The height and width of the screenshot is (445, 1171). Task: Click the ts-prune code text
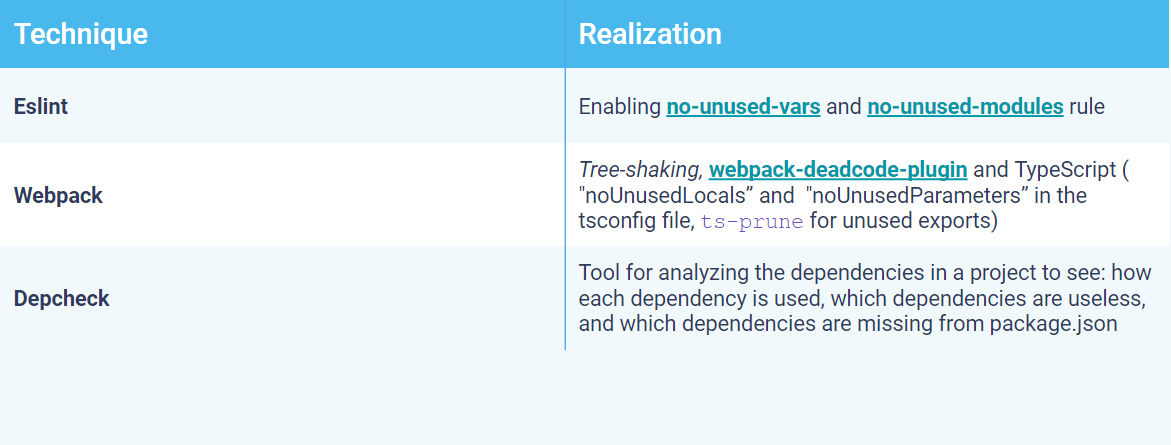752,223
